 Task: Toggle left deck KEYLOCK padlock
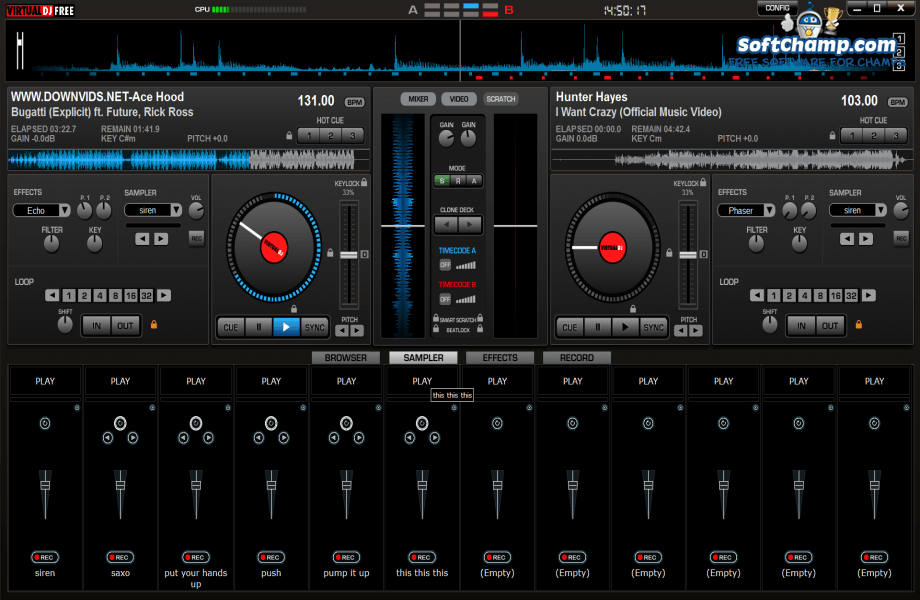364,182
